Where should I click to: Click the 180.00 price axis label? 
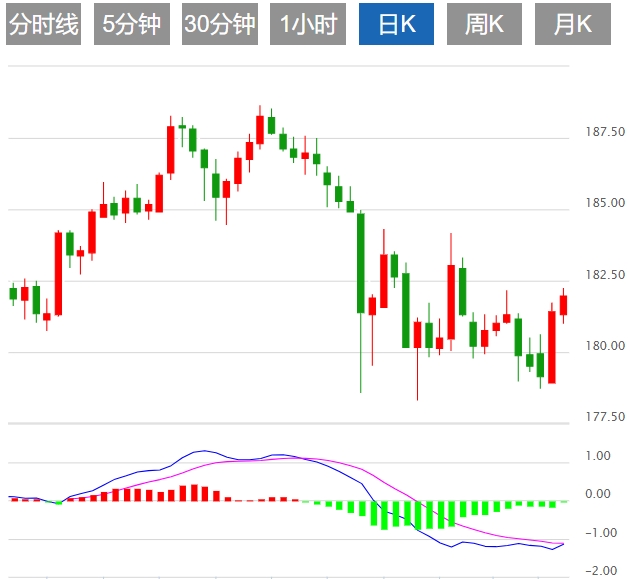(605, 345)
